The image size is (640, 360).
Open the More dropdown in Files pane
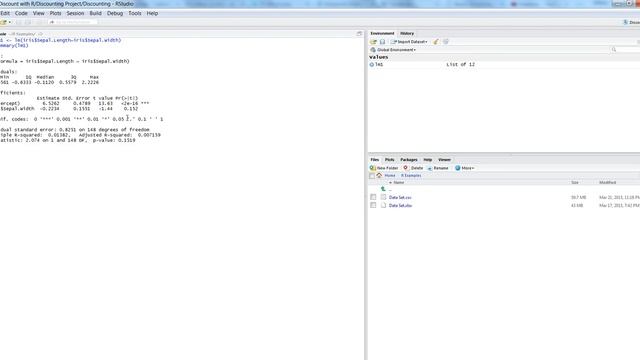pos(464,168)
